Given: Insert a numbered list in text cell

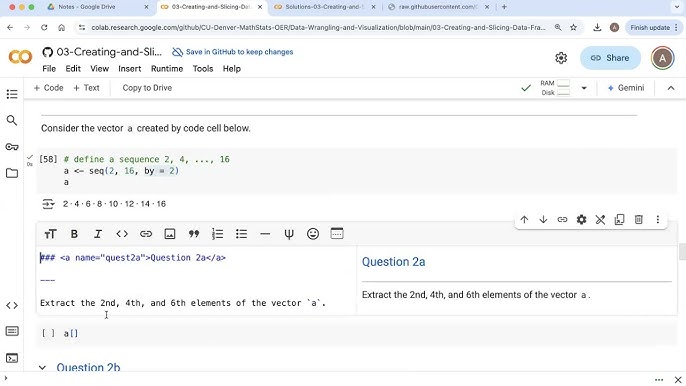Looking at the screenshot, I should [x=217, y=234].
